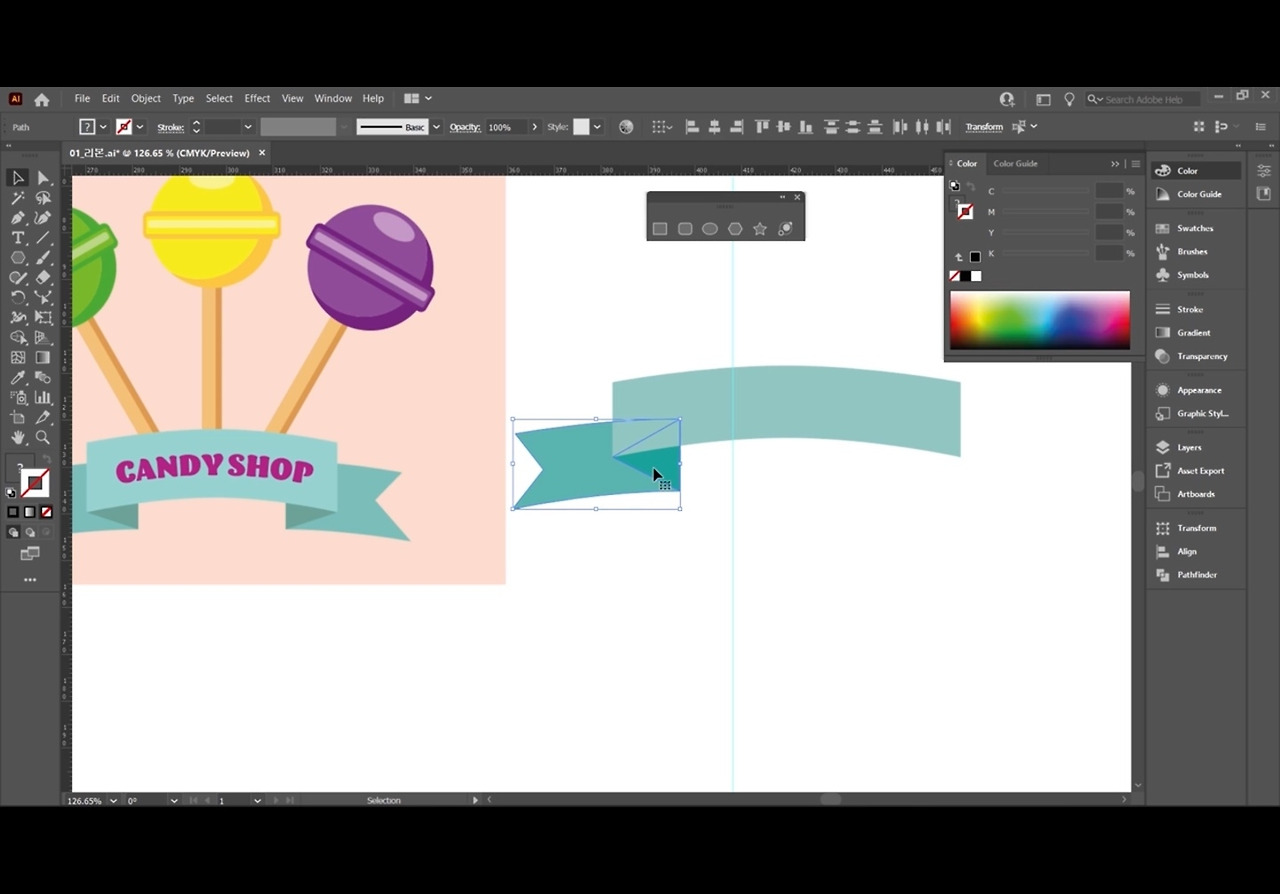
Task: Reset default fill and stroke
Action: (x=11, y=493)
